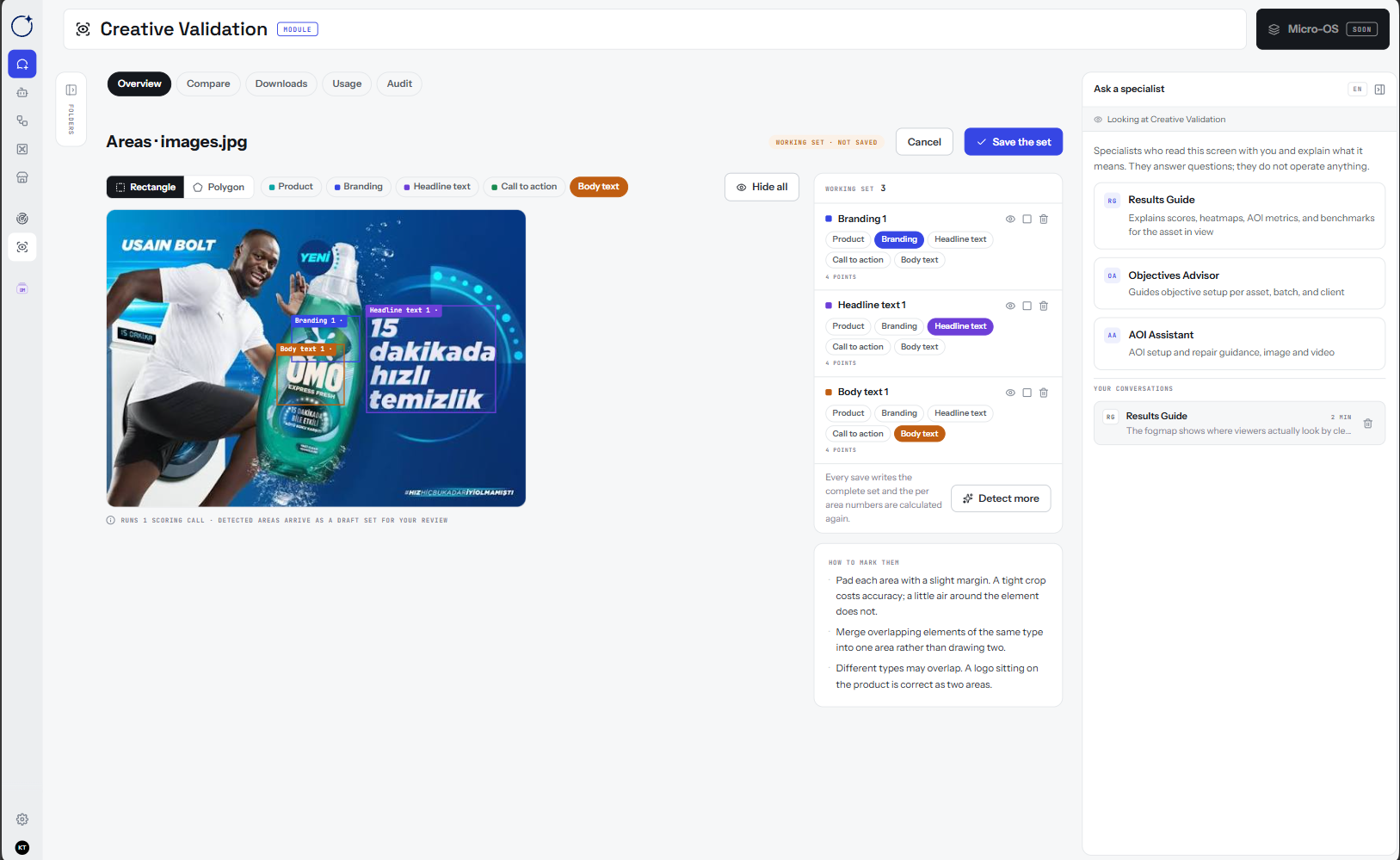Open the new chat sidebar icon
The height and width of the screenshot is (860, 1400).
tap(22, 64)
